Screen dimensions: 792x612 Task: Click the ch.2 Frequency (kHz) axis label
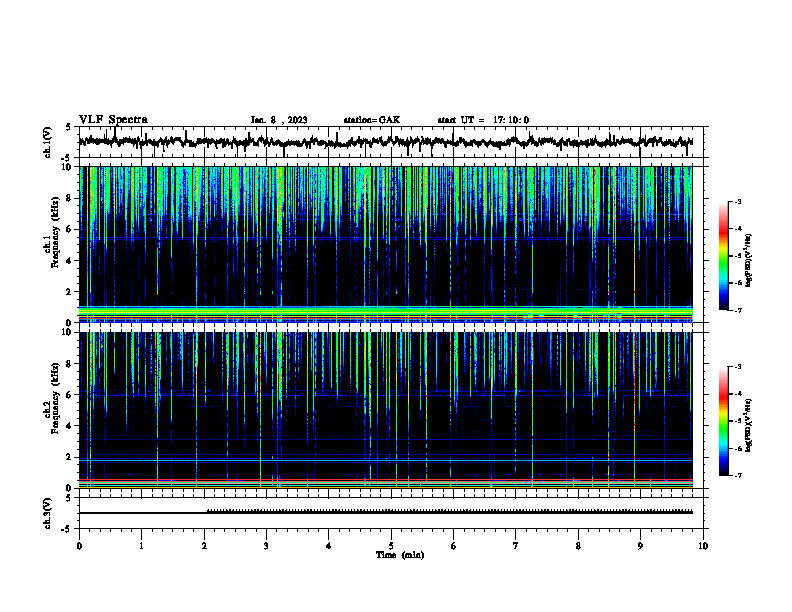[52, 397]
